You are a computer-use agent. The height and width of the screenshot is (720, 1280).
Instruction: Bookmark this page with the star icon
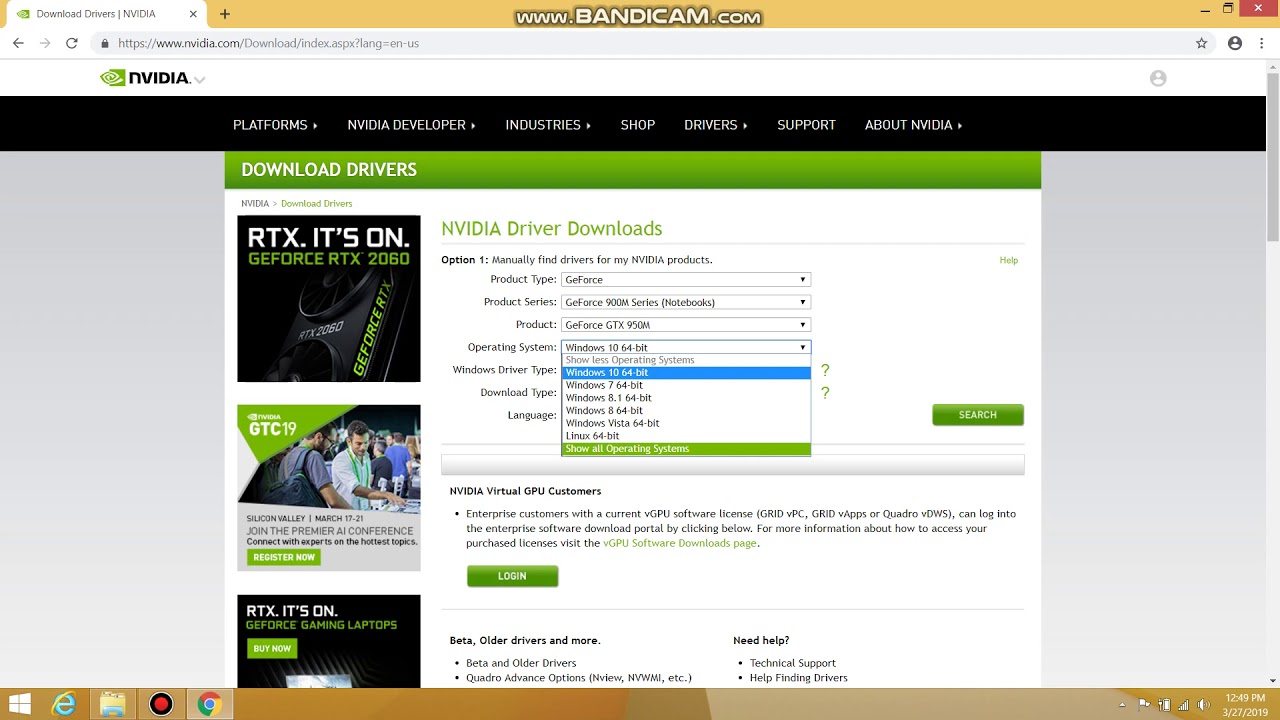point(1202,43)
